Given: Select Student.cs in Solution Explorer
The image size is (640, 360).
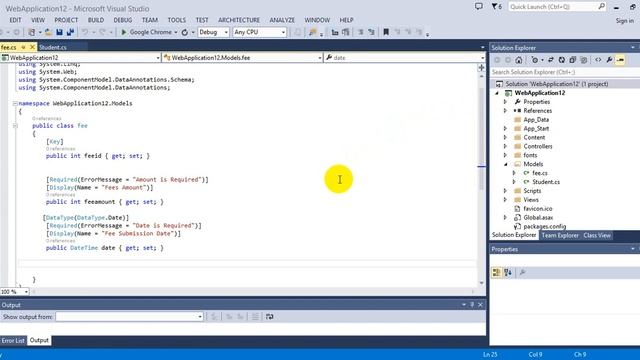Looking at the screenshot, I should click(x=546, y=182).
